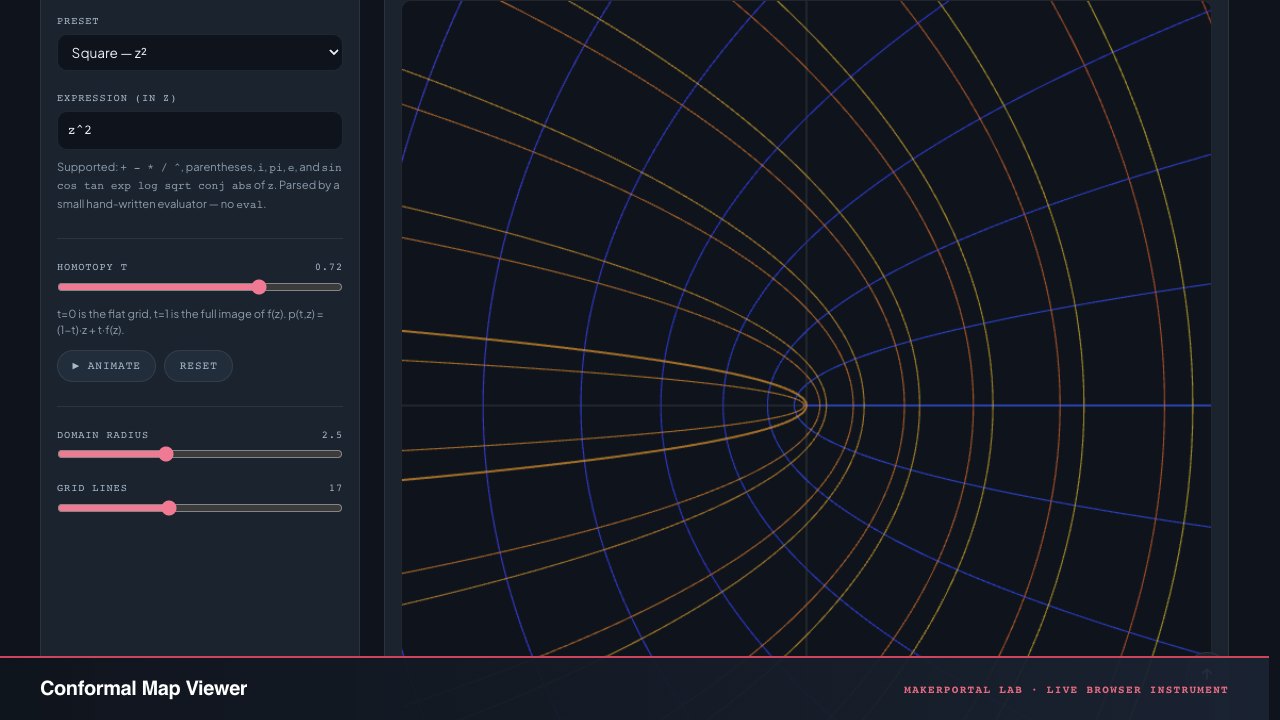This screenshot has height=720, width=1280.
Task: Click the DOMAIN RADIUS label
Action: coord(103,435)
